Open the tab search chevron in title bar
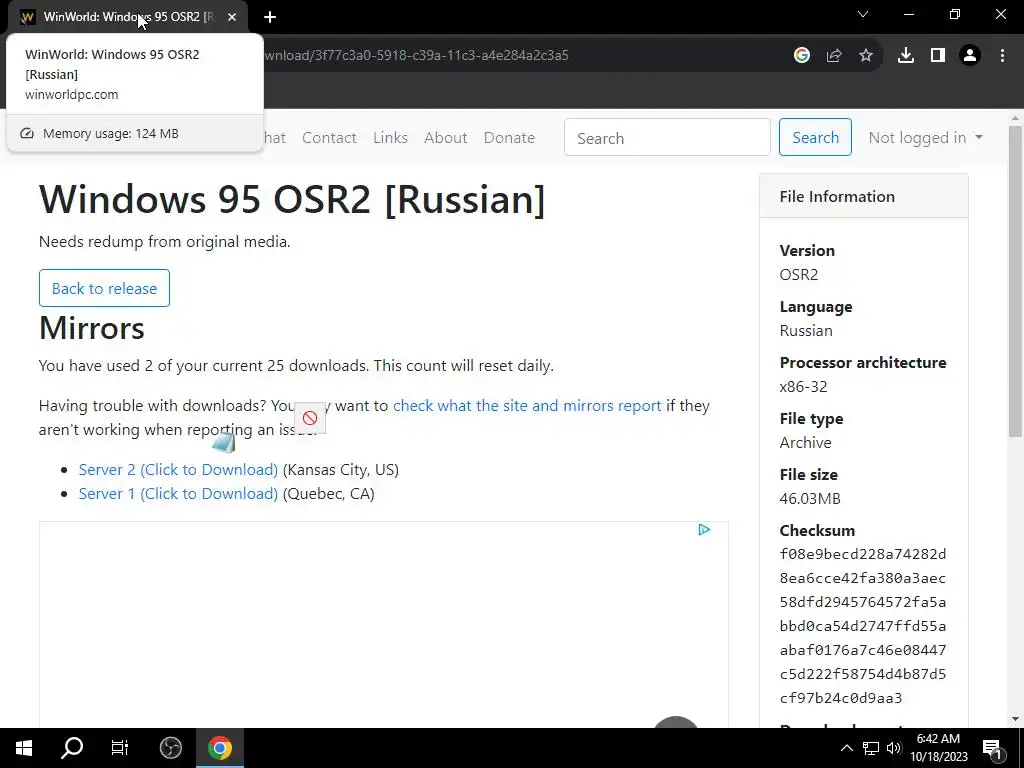 pyautogui.click(x=863, y=14)
